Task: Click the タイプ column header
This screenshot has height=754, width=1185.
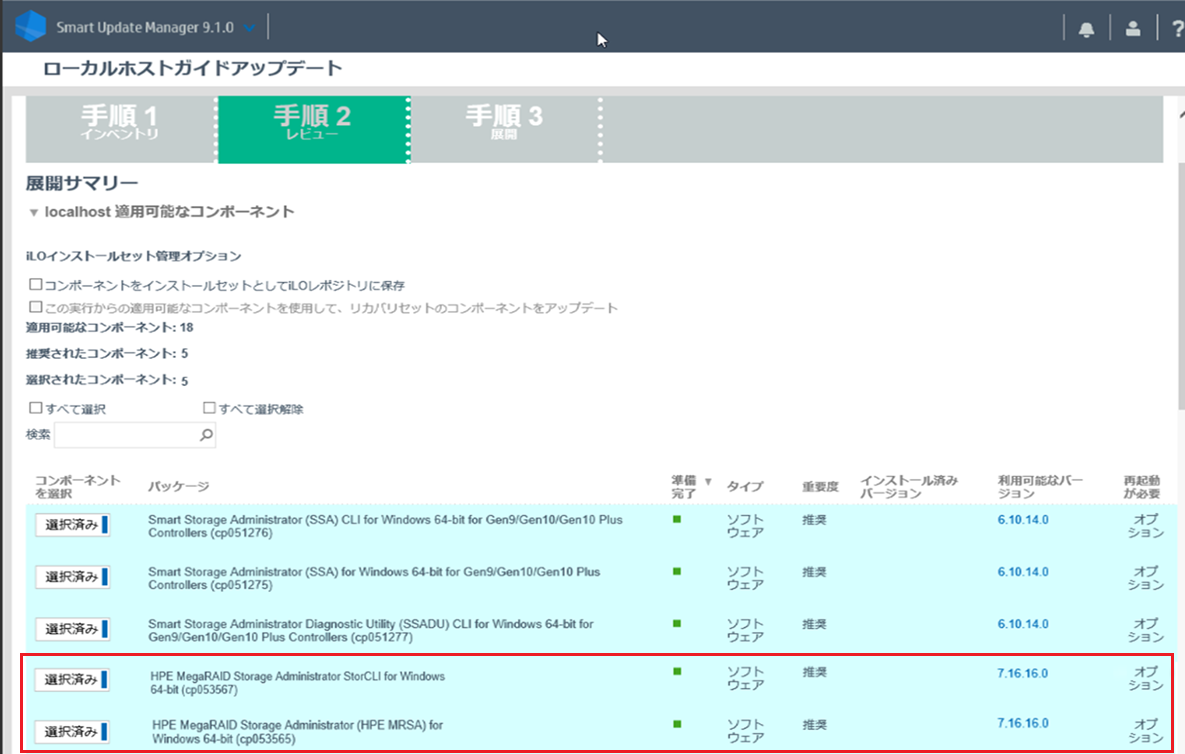Action: pyautogui.click(x=745, y=487)
